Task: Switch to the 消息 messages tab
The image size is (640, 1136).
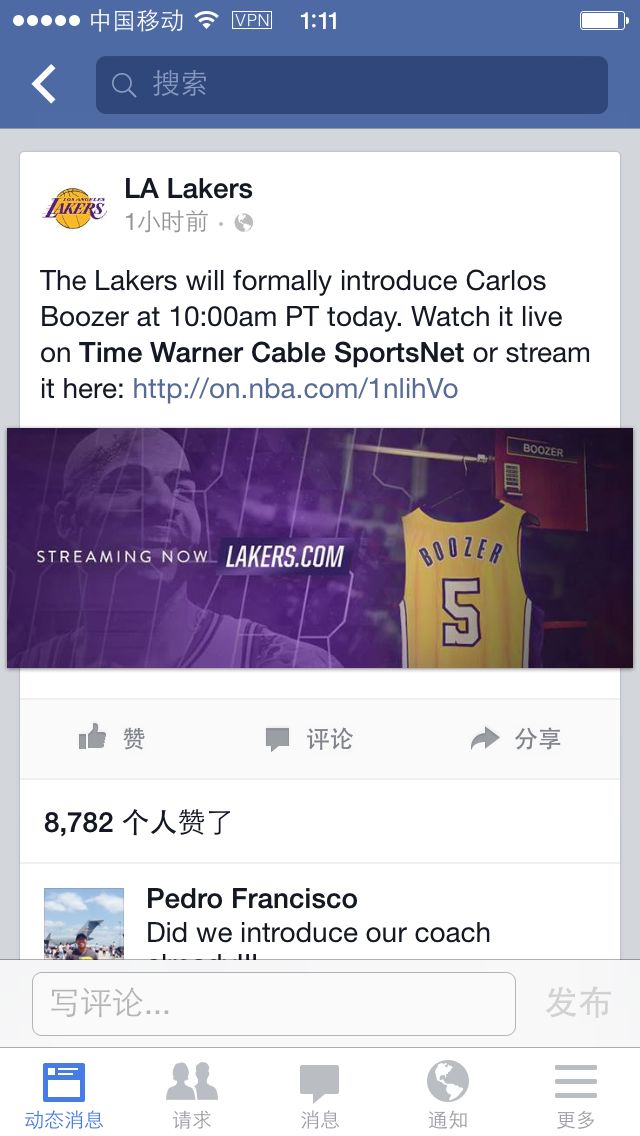Action: click(x=320, y=1094)
